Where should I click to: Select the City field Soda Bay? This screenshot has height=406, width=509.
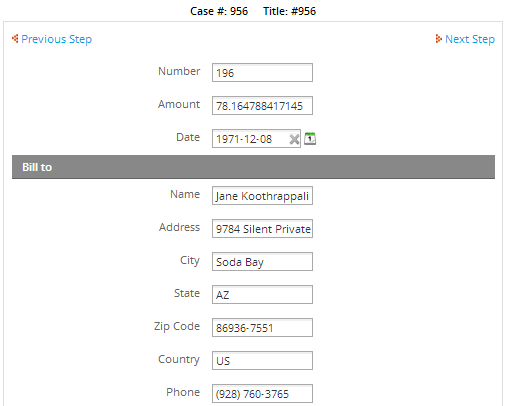262,262
